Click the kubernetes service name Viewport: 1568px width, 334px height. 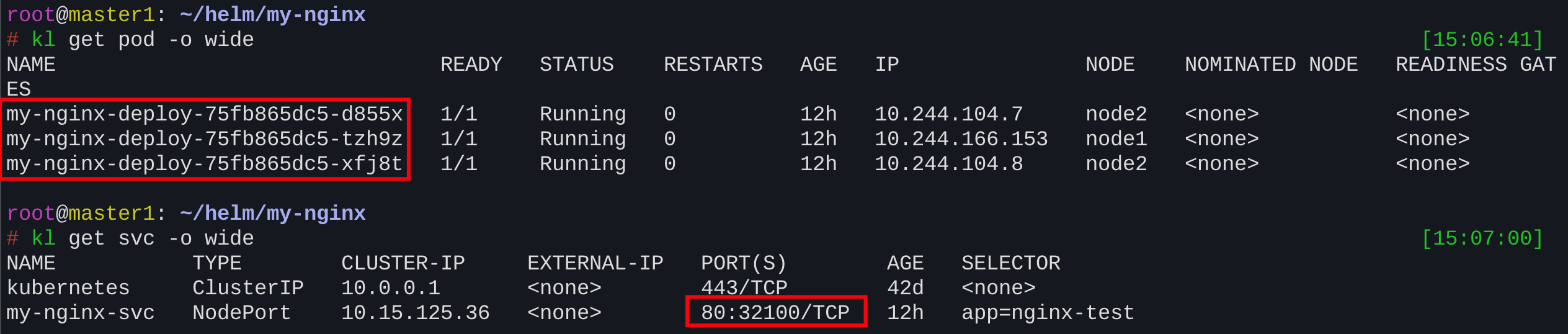(68, 288)
